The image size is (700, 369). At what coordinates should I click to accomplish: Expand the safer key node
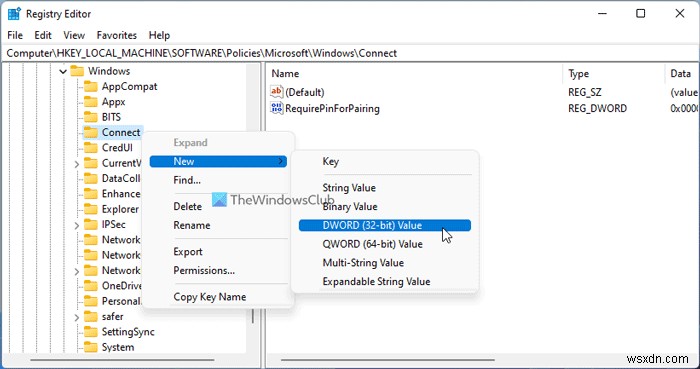tap(77, 317)
